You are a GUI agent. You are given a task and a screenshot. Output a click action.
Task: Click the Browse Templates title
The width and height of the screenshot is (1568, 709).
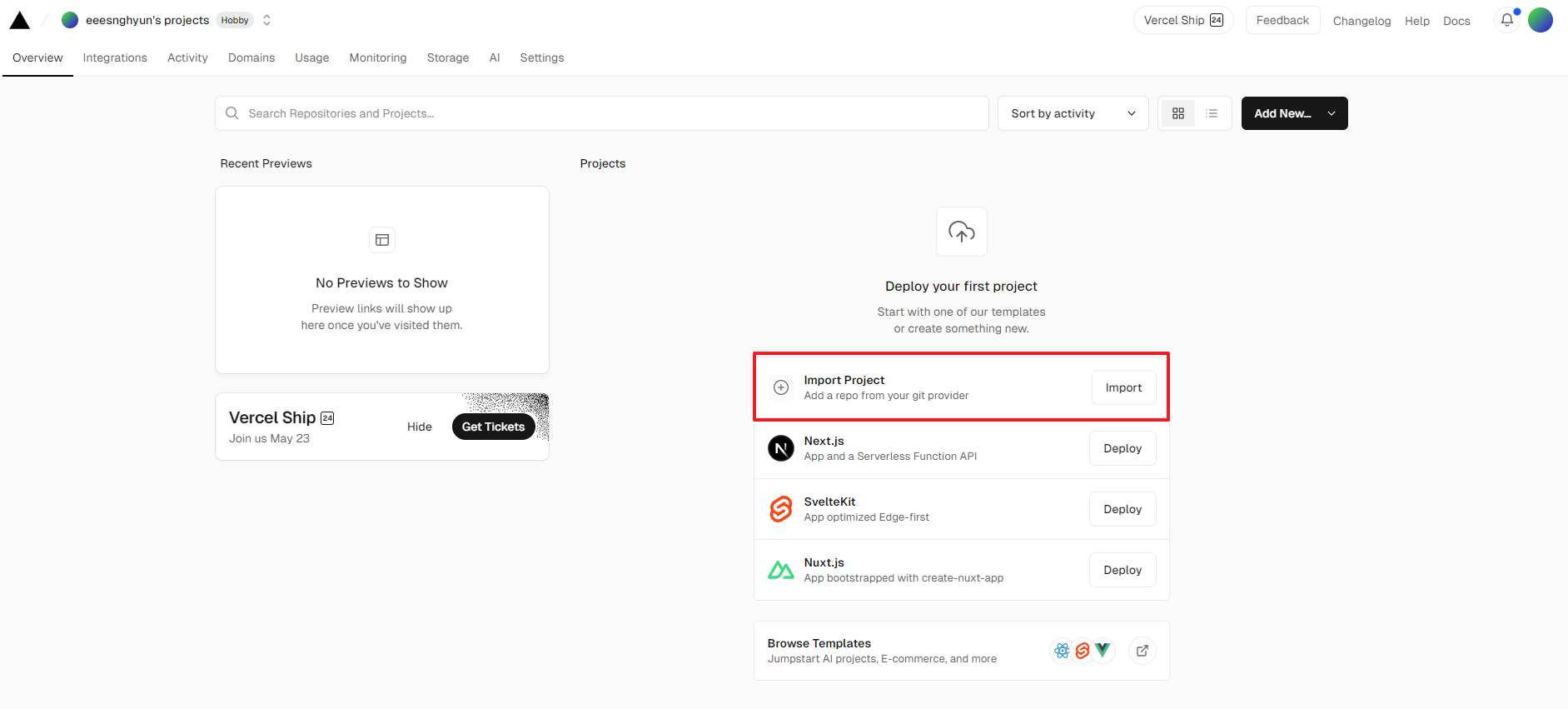819,643
